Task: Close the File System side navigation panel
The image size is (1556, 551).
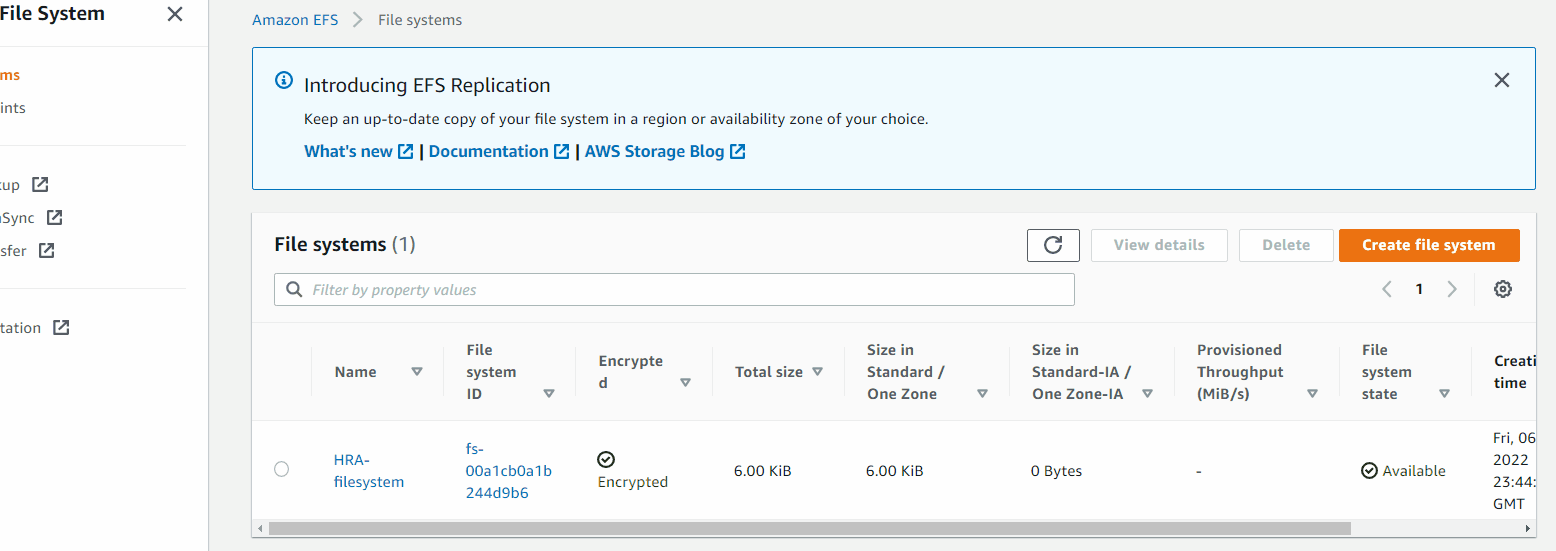Action: point(175,14)
